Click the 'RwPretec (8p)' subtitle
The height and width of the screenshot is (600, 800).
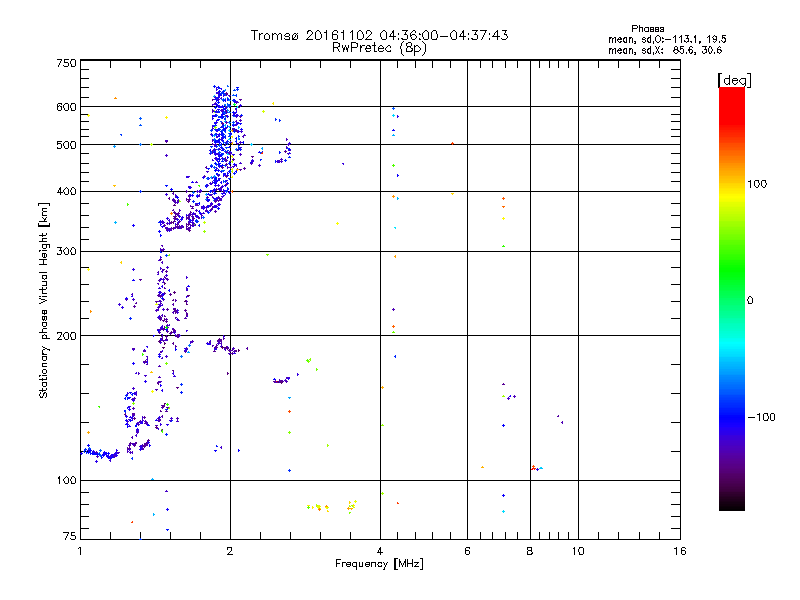click(379, 48)
